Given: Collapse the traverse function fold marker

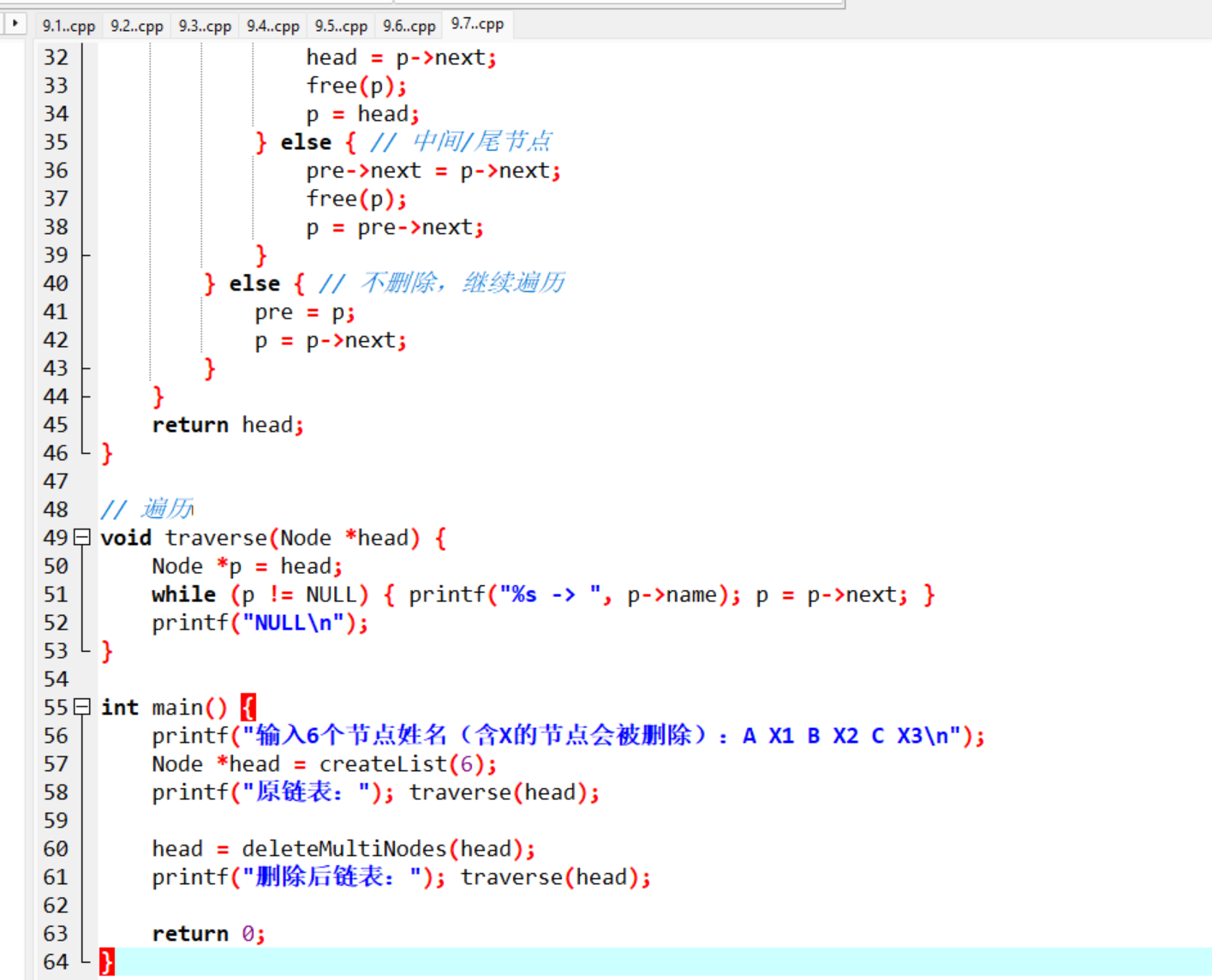Looking at the screenshot, I should click(x=82, y=537).
